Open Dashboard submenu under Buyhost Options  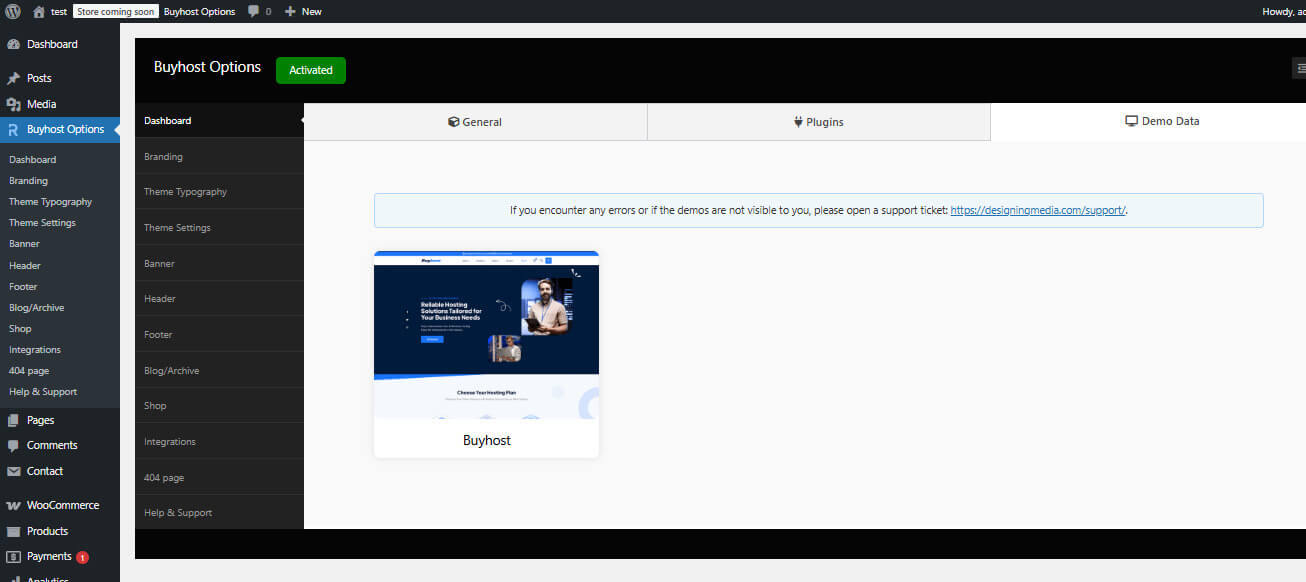coord(33,160)
